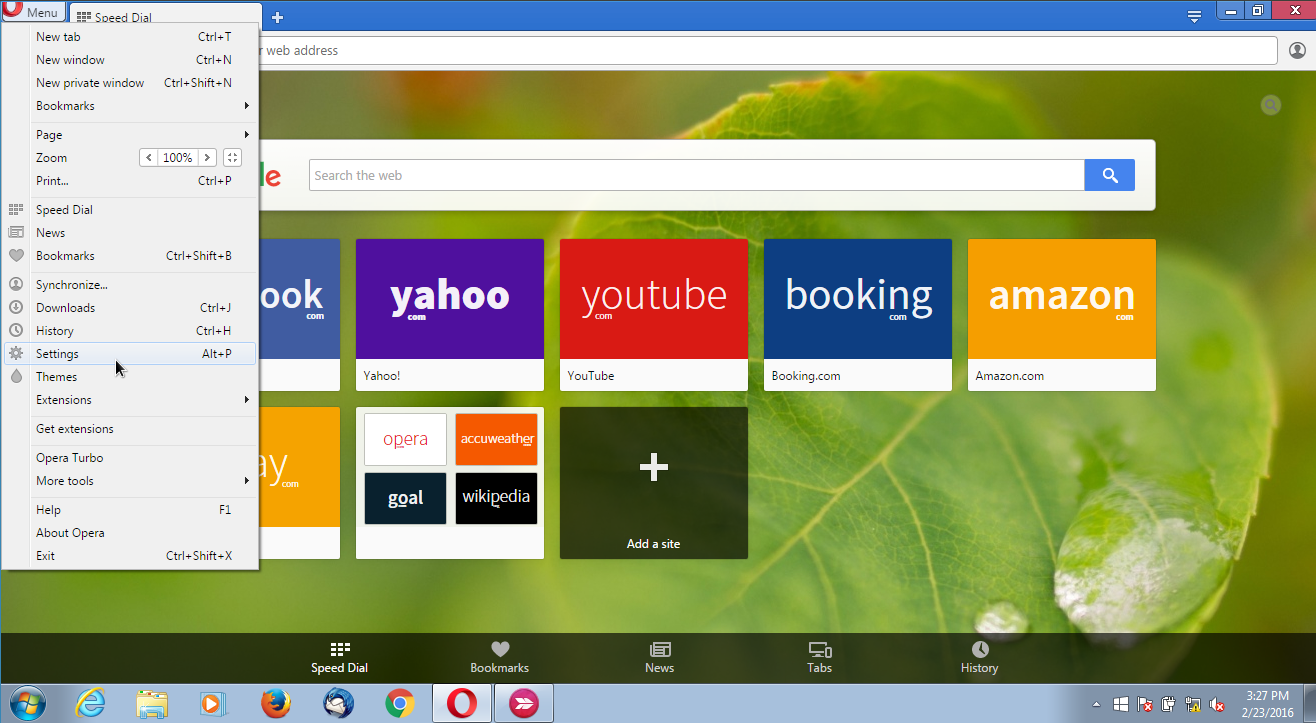This screenshot has height=723, width=1316.
Task: Expand the Page submenu
Action: click(130, 135)
